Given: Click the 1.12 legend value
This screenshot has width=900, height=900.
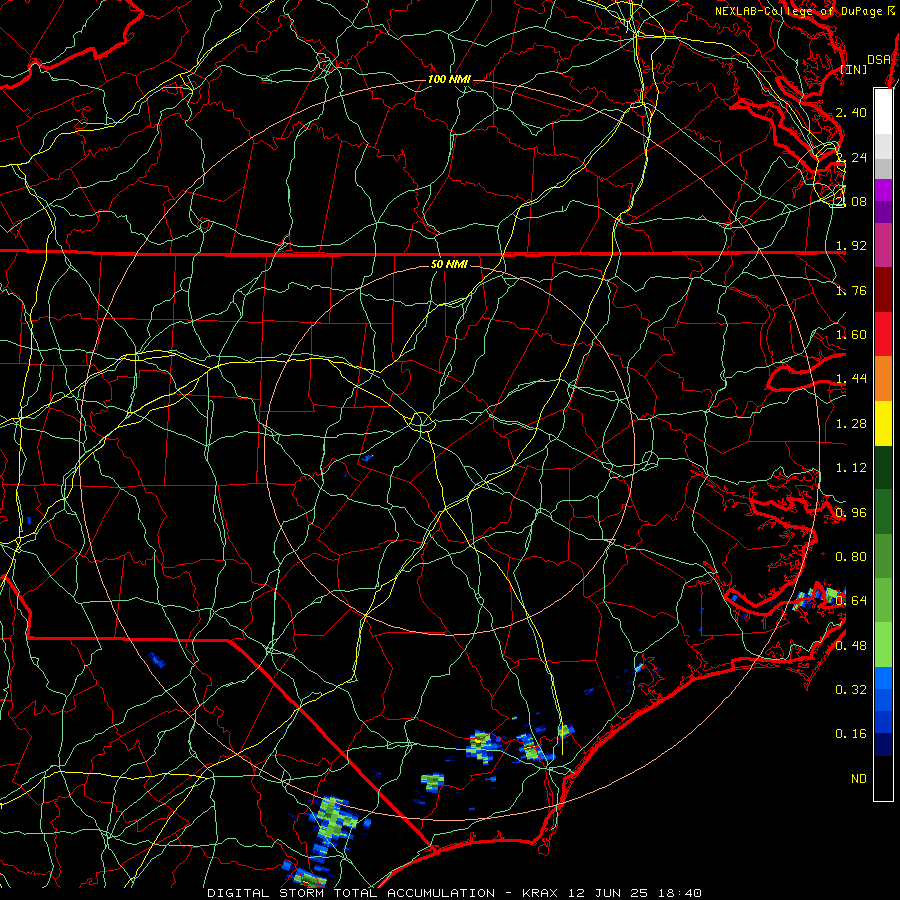Looking at the screenshot, I should (x=851, y=468).
